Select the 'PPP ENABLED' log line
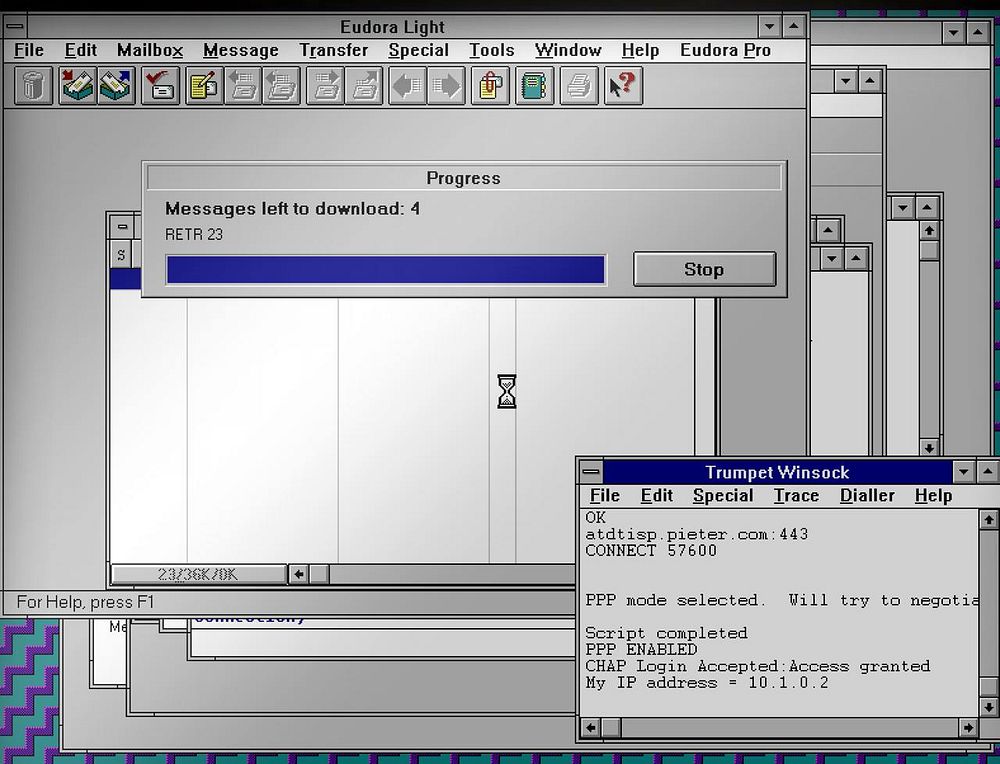The image size is (1000, 764). (641, 650)
